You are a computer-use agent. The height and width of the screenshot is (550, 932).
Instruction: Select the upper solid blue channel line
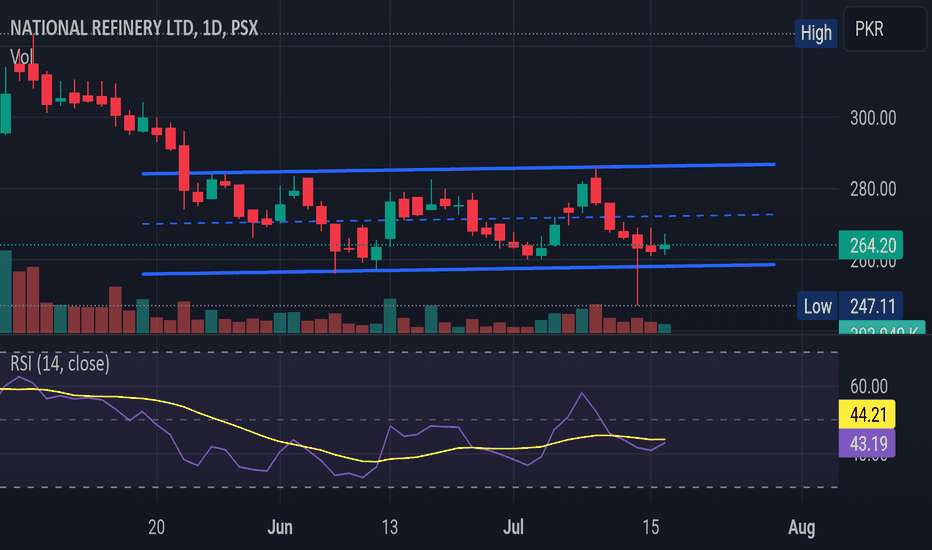[458, 169]
